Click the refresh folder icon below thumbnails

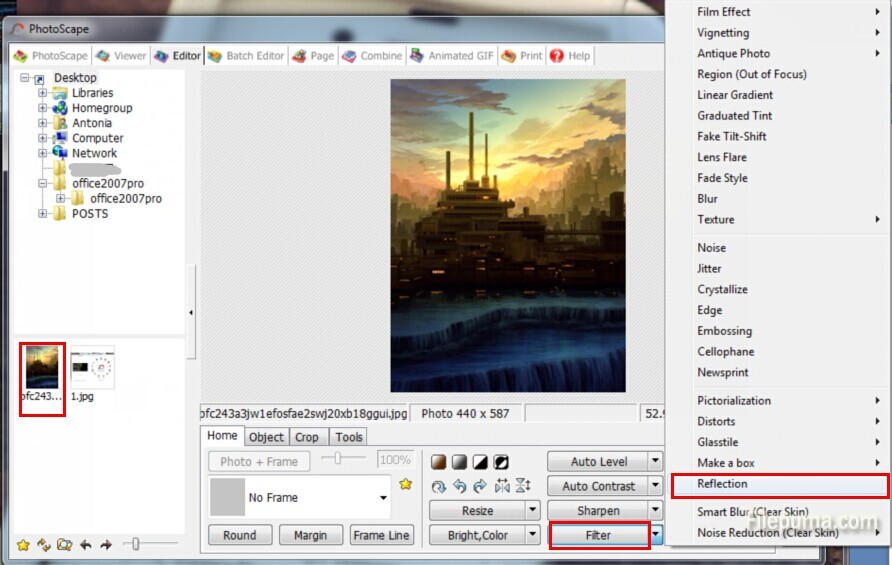(x=44, y=545)
